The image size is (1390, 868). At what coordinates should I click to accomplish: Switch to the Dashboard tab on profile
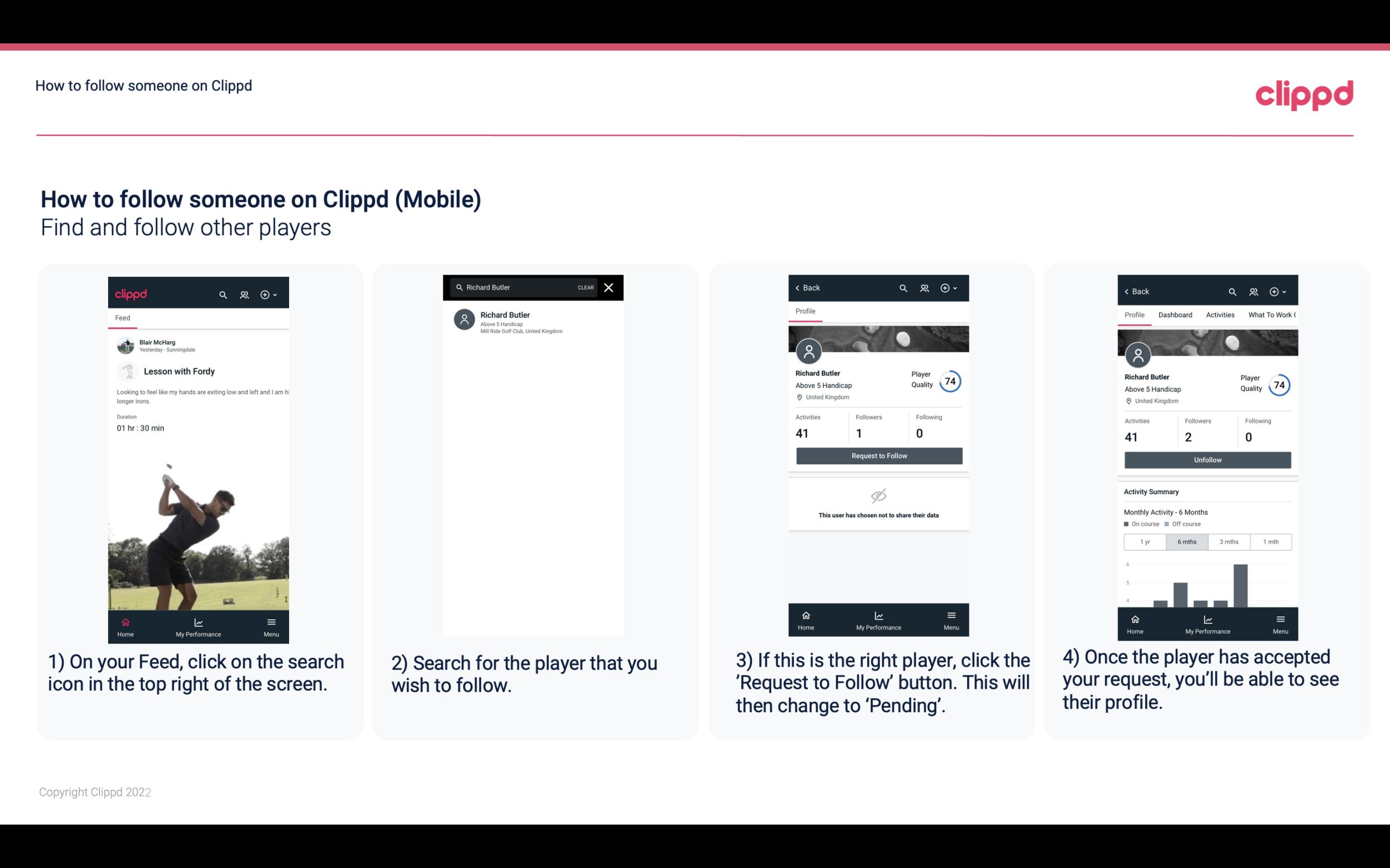click(x=1176, y=315)
